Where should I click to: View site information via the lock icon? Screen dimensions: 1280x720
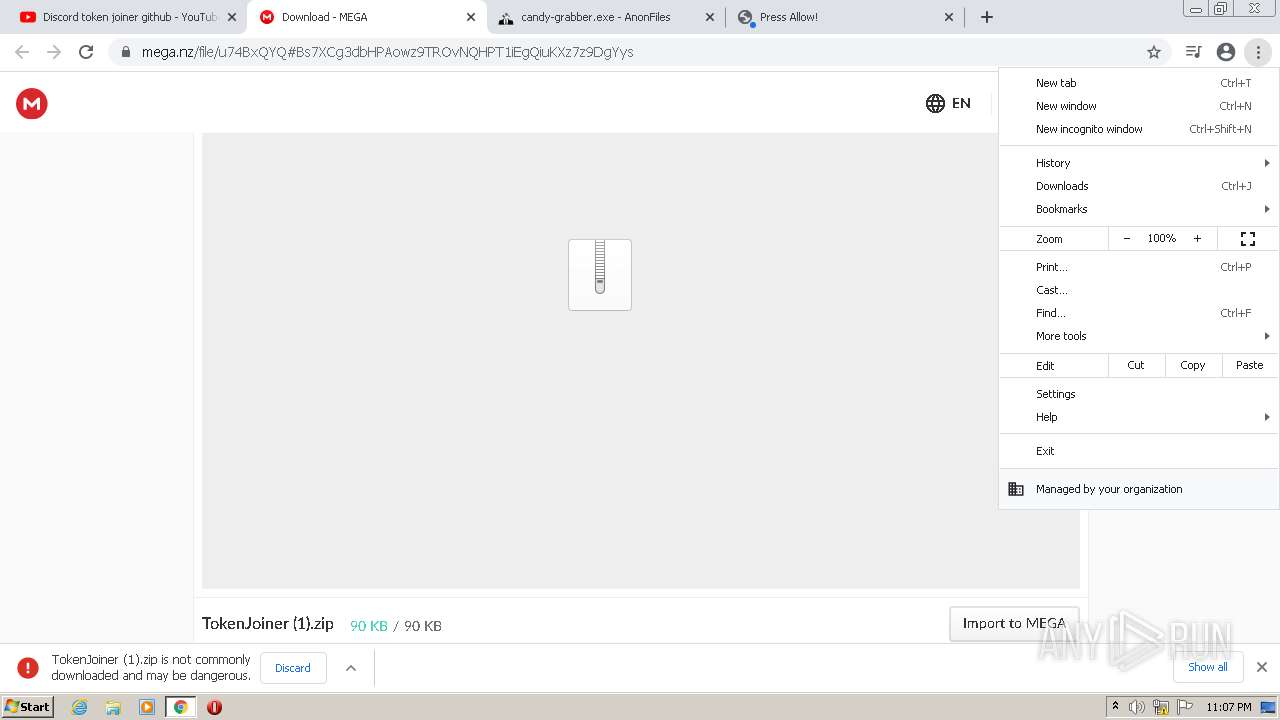125,52
